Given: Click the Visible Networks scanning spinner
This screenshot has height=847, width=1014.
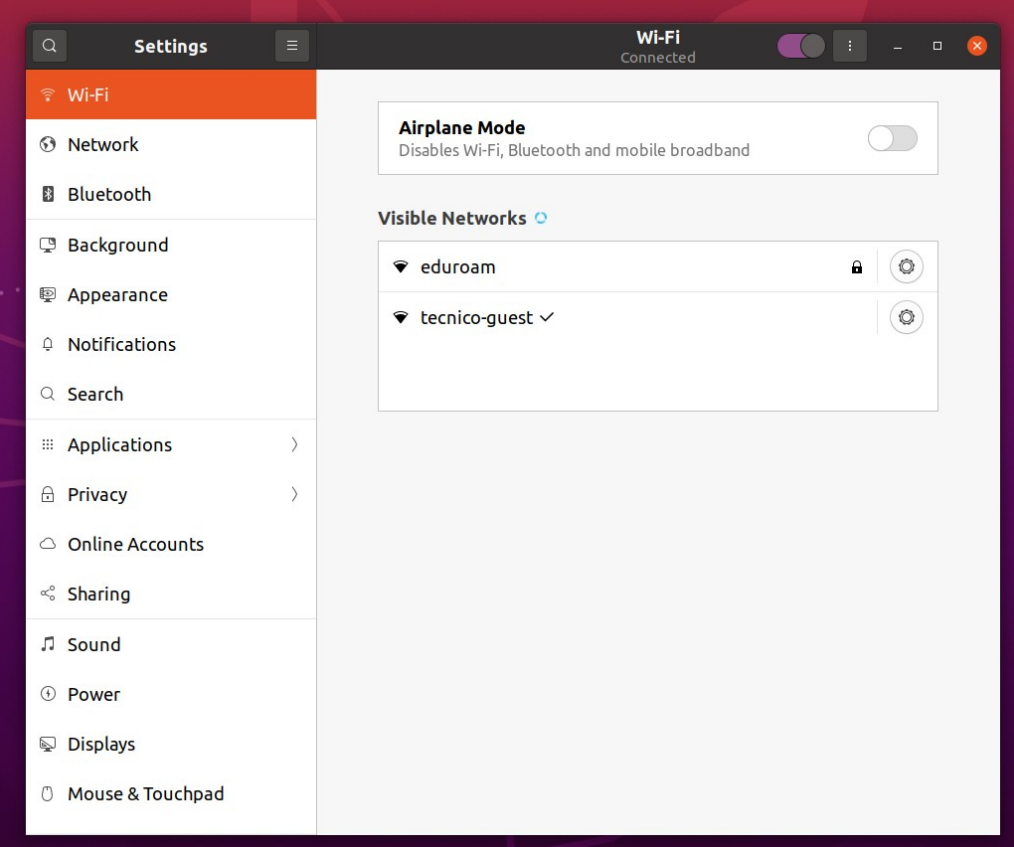Looking at the screenshot, I should click(541, 218).
